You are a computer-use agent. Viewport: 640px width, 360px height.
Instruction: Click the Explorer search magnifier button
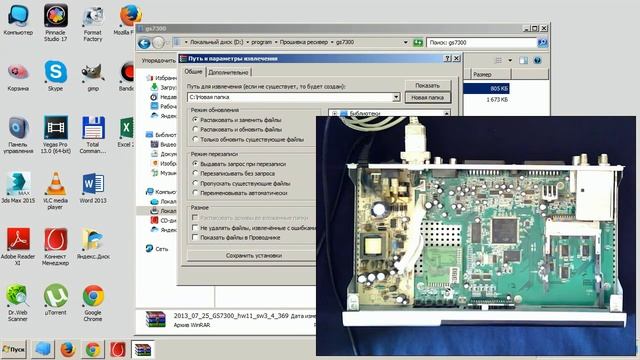click(x=542, y=42)
